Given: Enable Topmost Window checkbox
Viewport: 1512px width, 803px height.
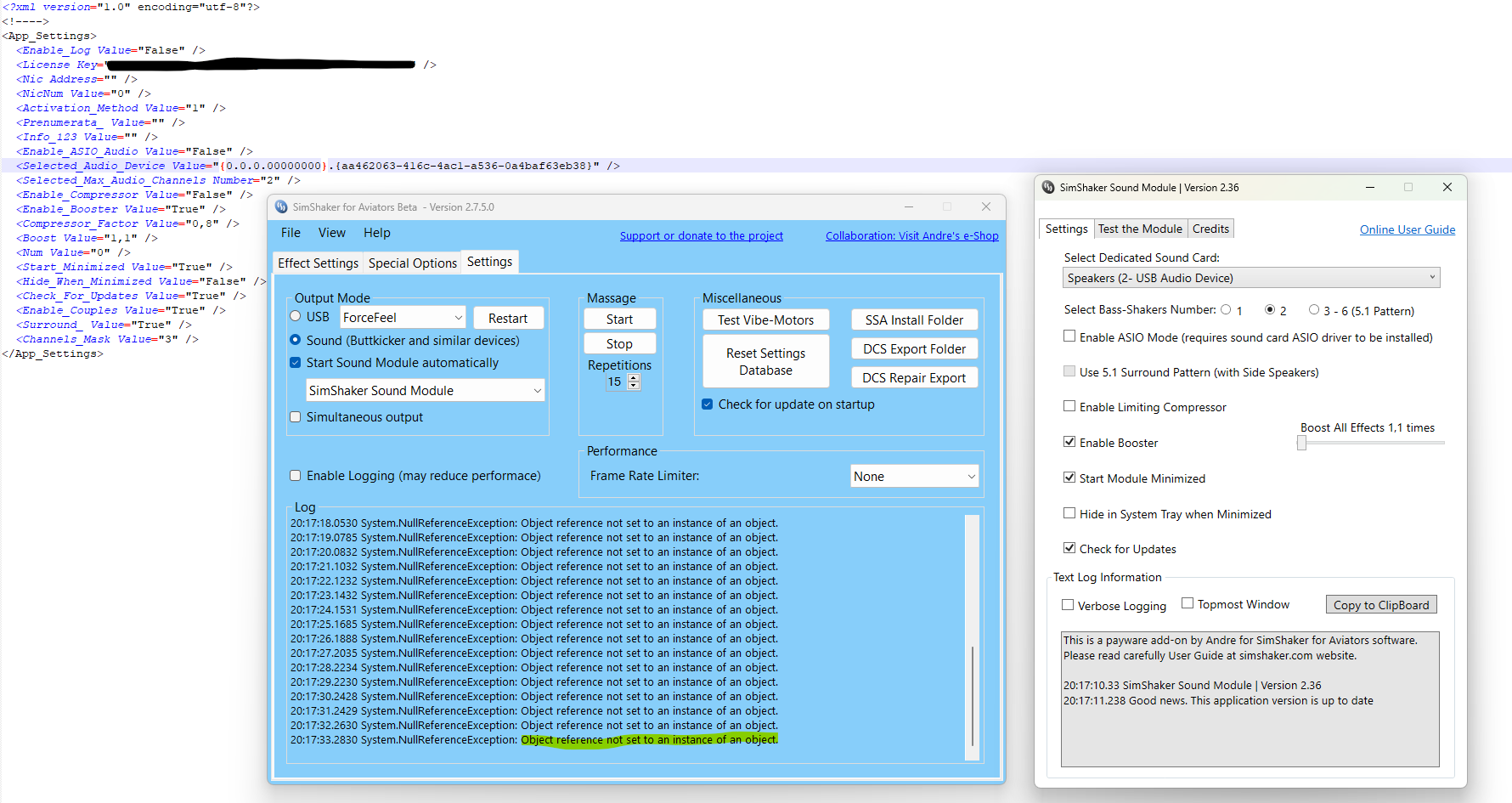Looking at the screenshot, I should tap(1188, 603).
